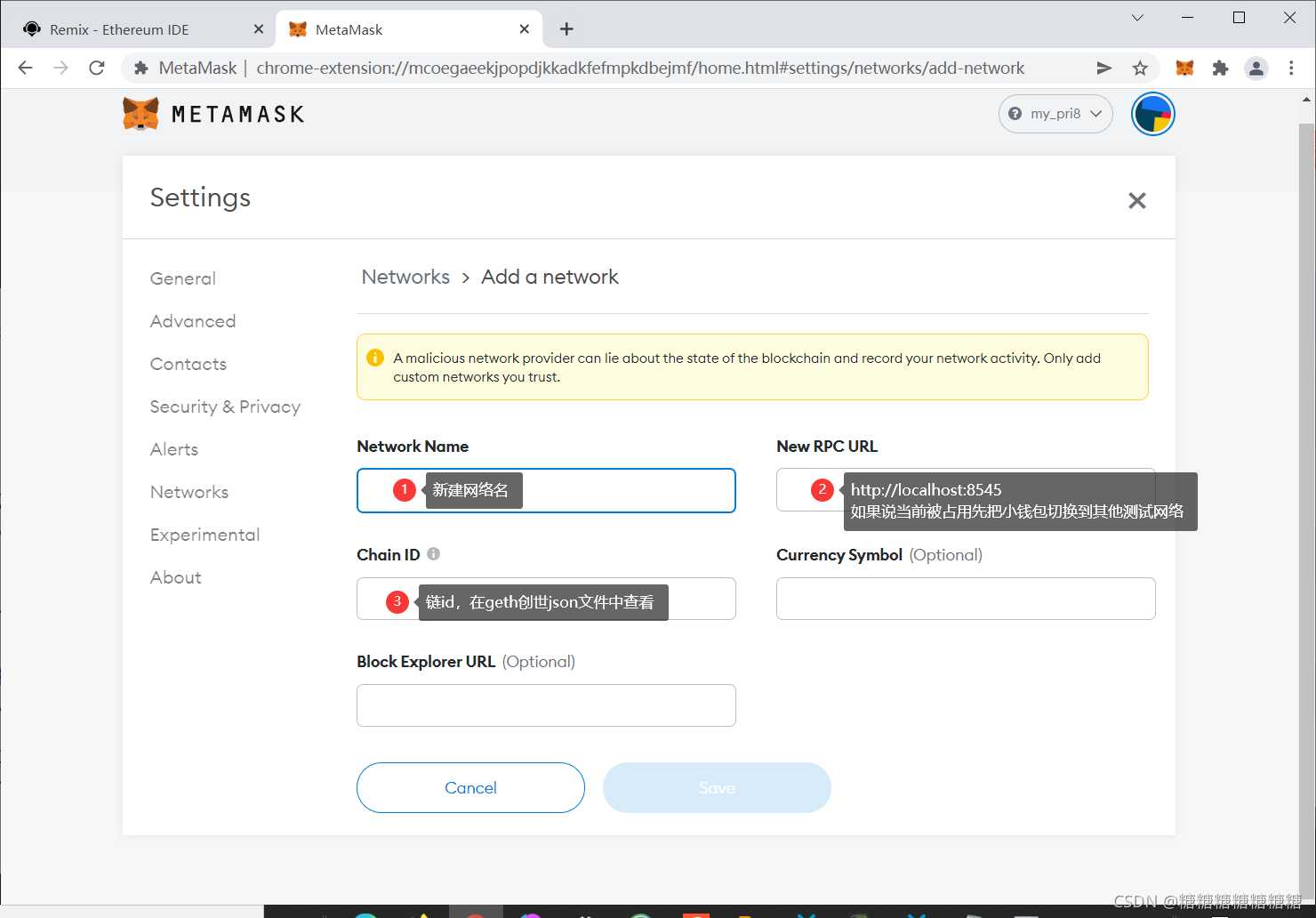Open the my_pri8 network dropdown

[x=1055, y=114]
